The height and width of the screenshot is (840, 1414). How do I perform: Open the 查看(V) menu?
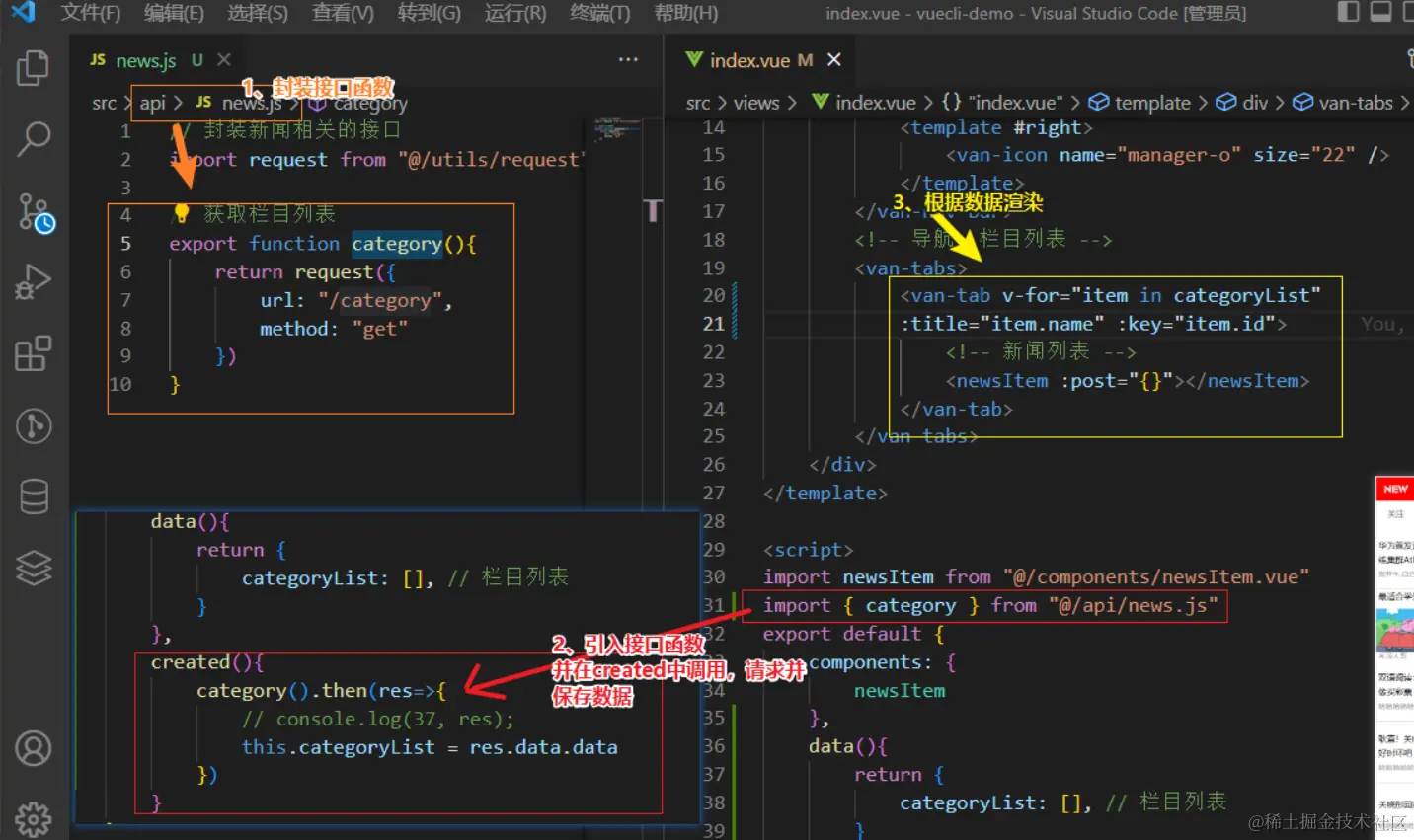(x=343, y=13)
